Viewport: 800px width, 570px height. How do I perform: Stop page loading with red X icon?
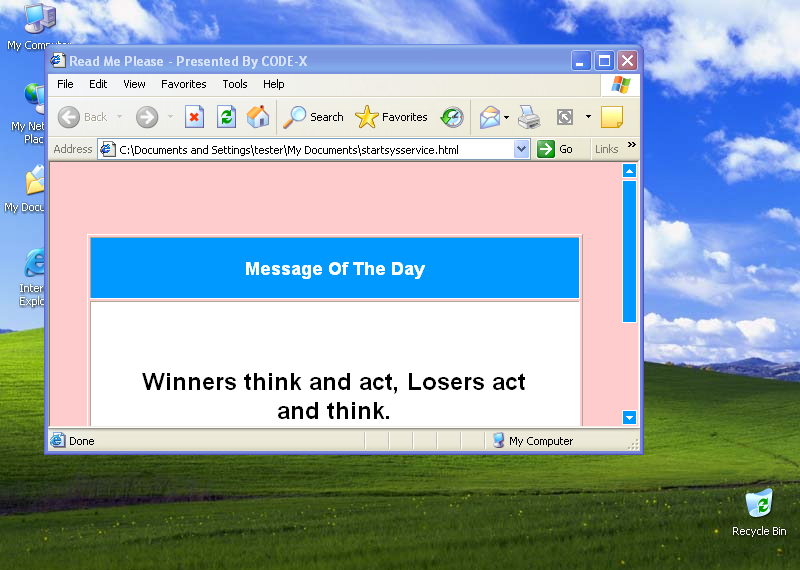[x=194, y=117]
